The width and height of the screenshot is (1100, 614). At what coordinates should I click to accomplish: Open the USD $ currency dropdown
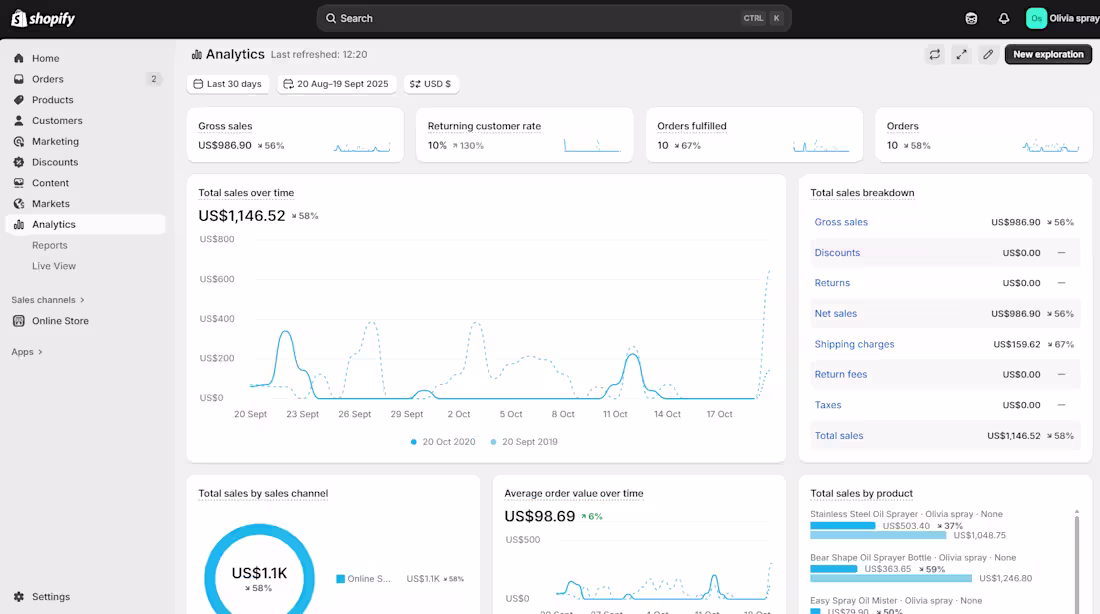click(431, 84)
